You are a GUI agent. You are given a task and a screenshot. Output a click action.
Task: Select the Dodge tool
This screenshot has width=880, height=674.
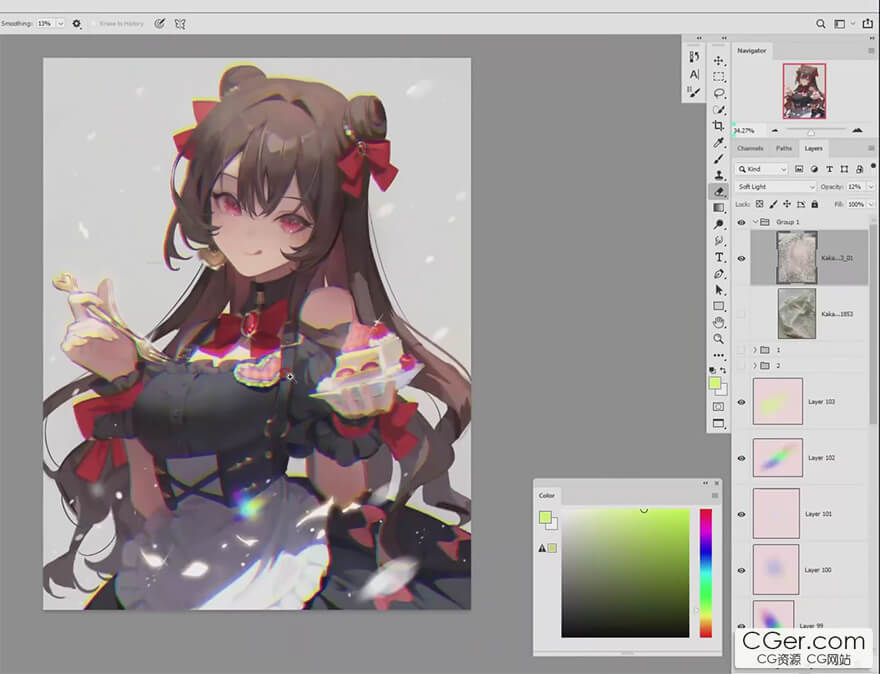tap(718, 224)
